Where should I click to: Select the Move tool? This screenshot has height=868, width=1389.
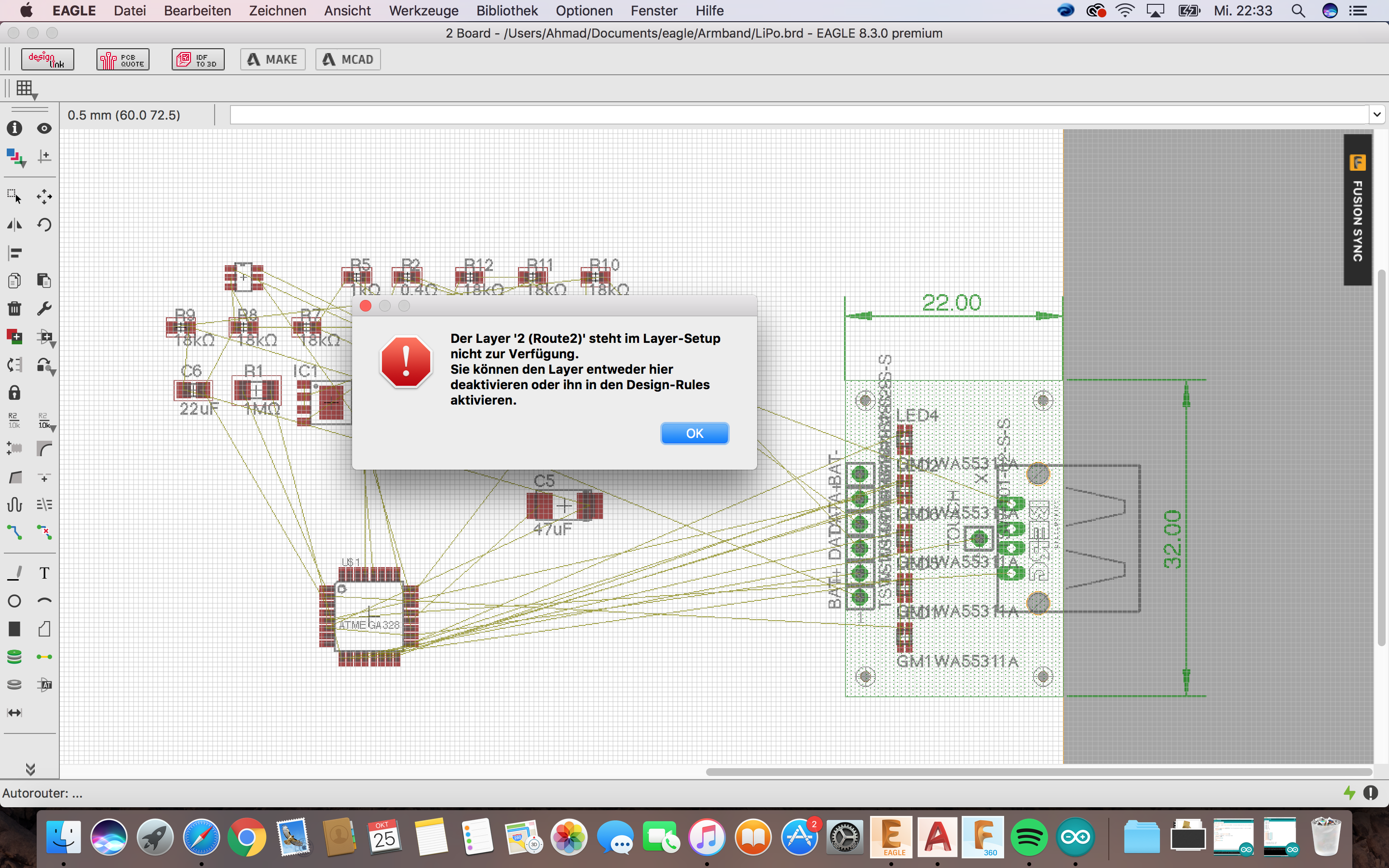pos(44,196)
